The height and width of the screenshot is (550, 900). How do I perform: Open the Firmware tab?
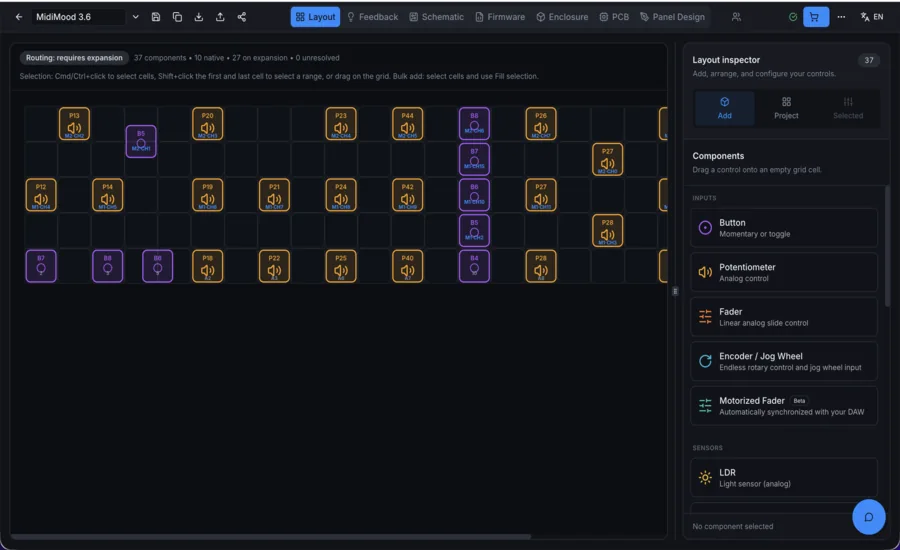(x=500, y=17)
